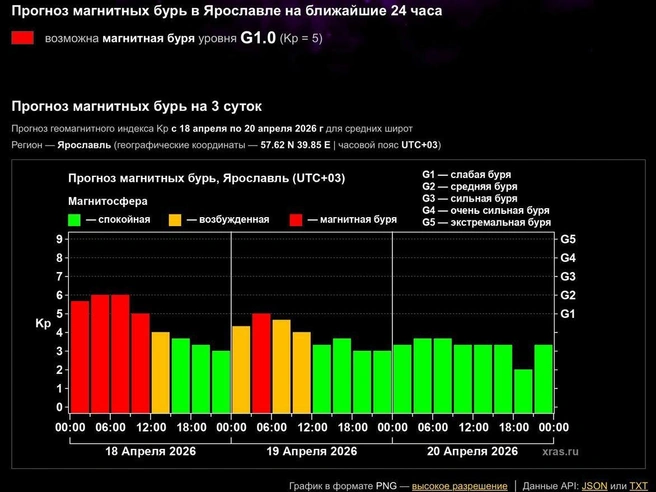This screenshot has width=656, height=492.
Task: Click the green спокойная legend swatch
Action: point(74,220)
